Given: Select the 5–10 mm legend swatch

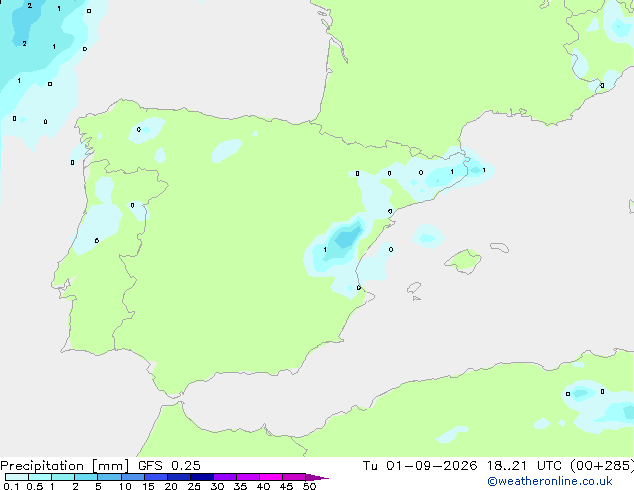Looking at the screenshot, I should coord(109,477).
